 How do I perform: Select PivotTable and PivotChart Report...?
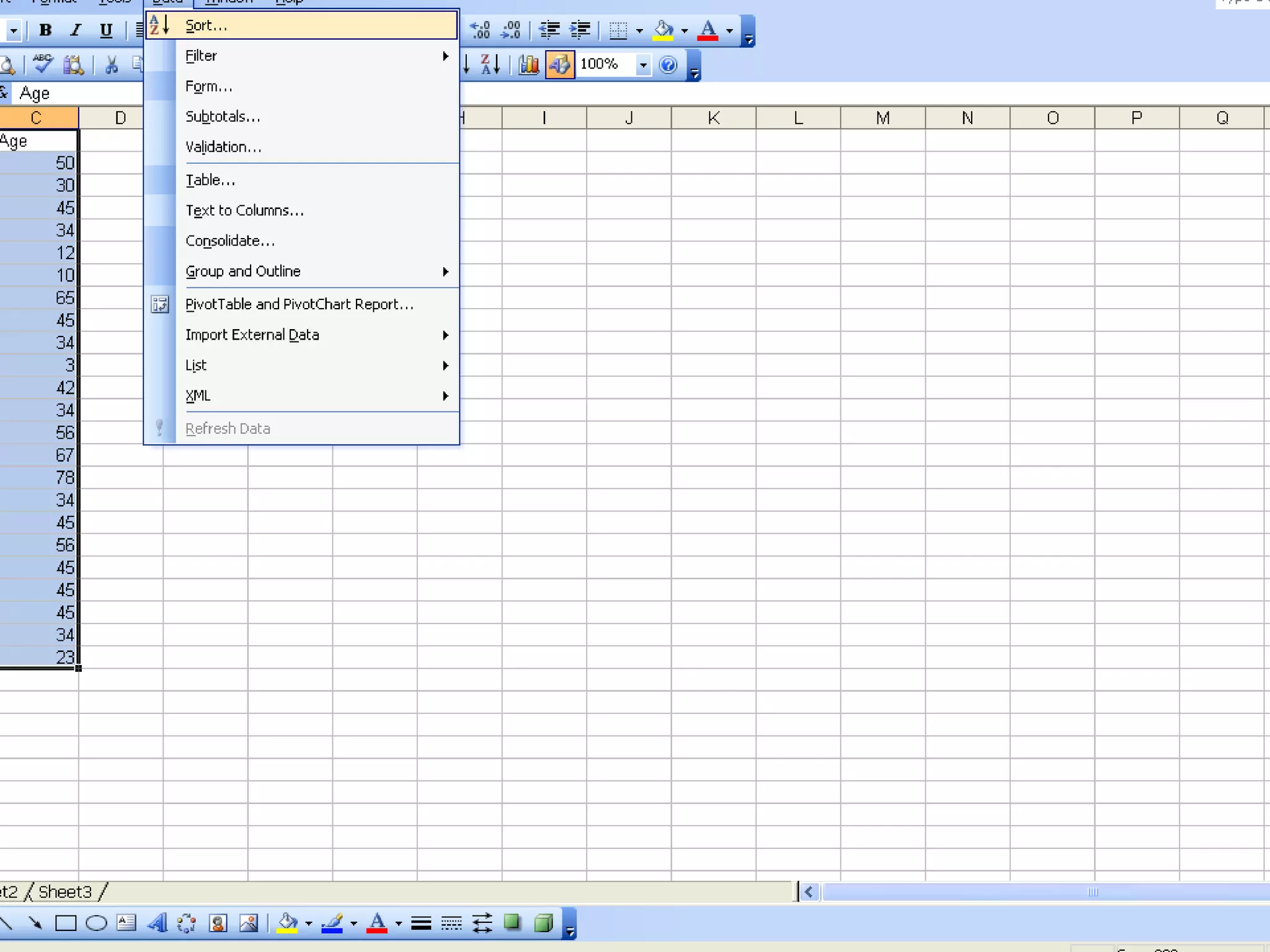(299, 304)
